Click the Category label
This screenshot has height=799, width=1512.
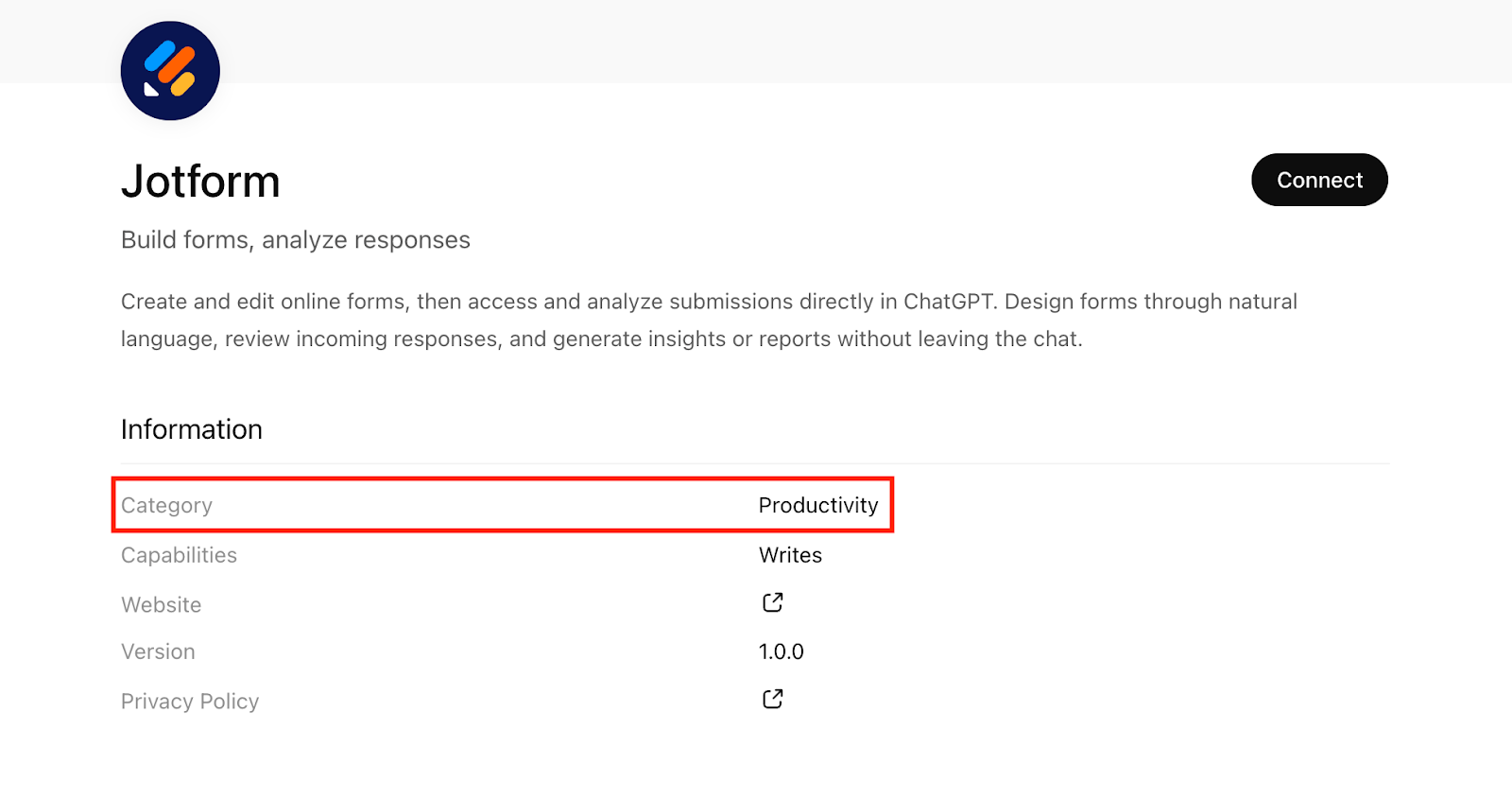[x=166, y=506]
